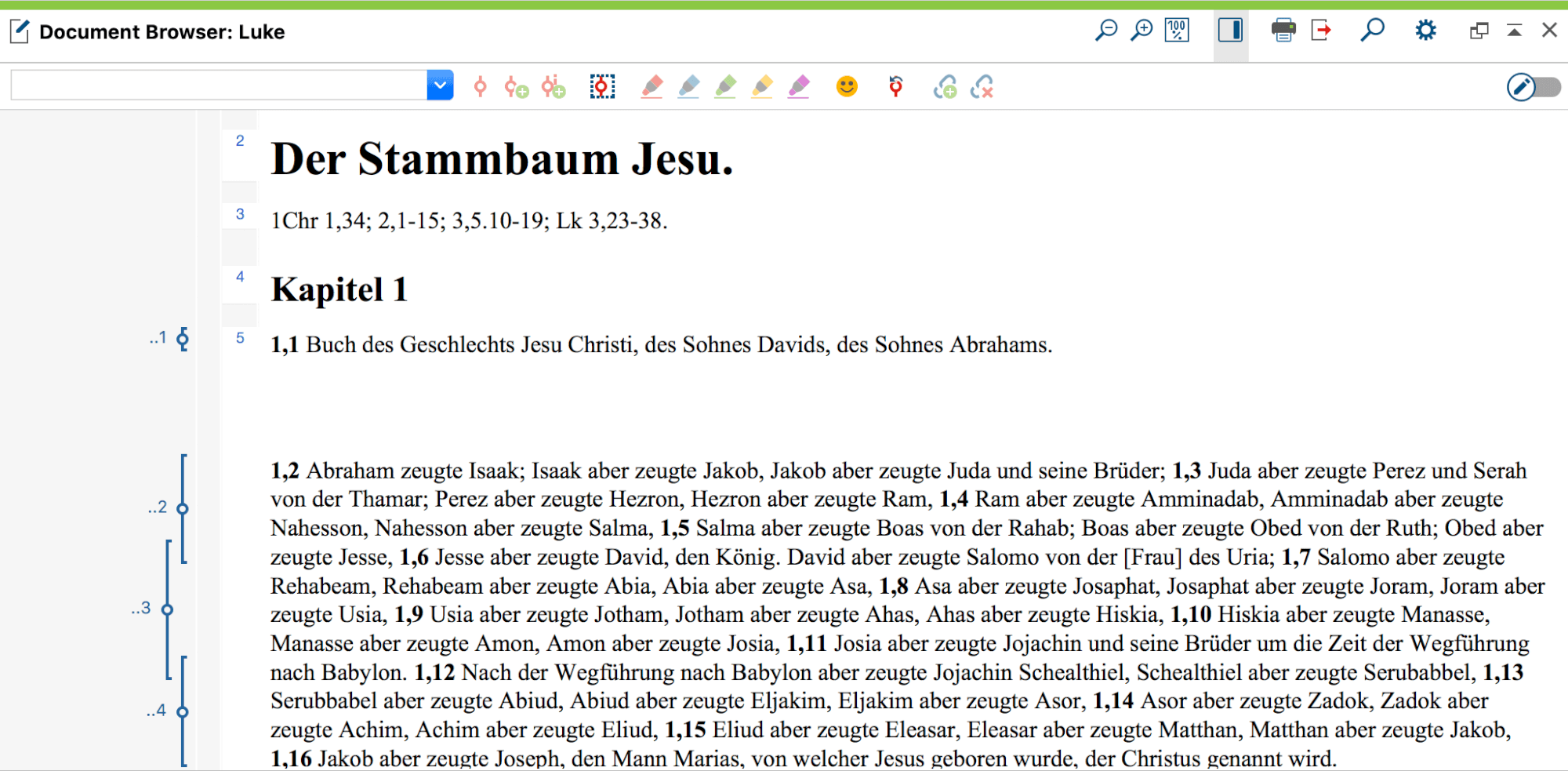The height and width of the screenshot is (771, 1568).
Task: Click the zoom out magnifier icon
Action: coord(1106,31)
